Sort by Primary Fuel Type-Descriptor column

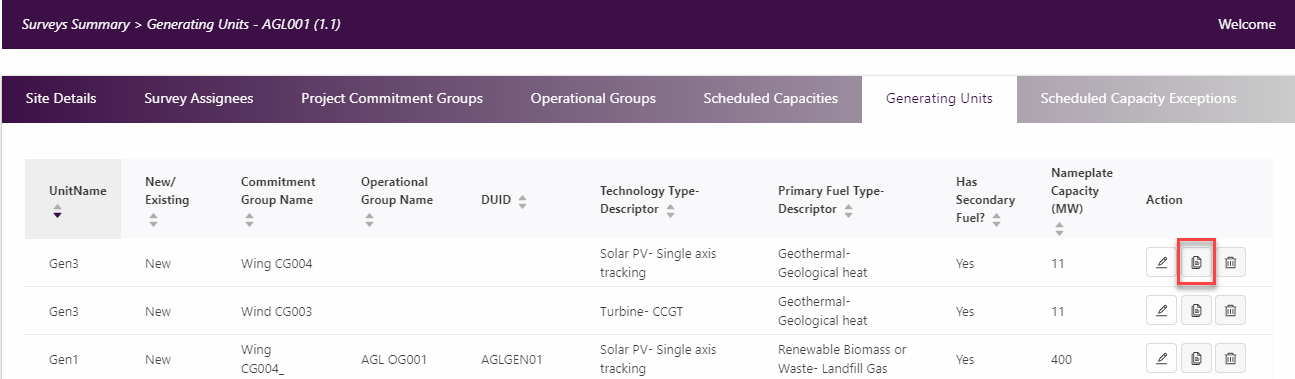click(x=848, y=210)
